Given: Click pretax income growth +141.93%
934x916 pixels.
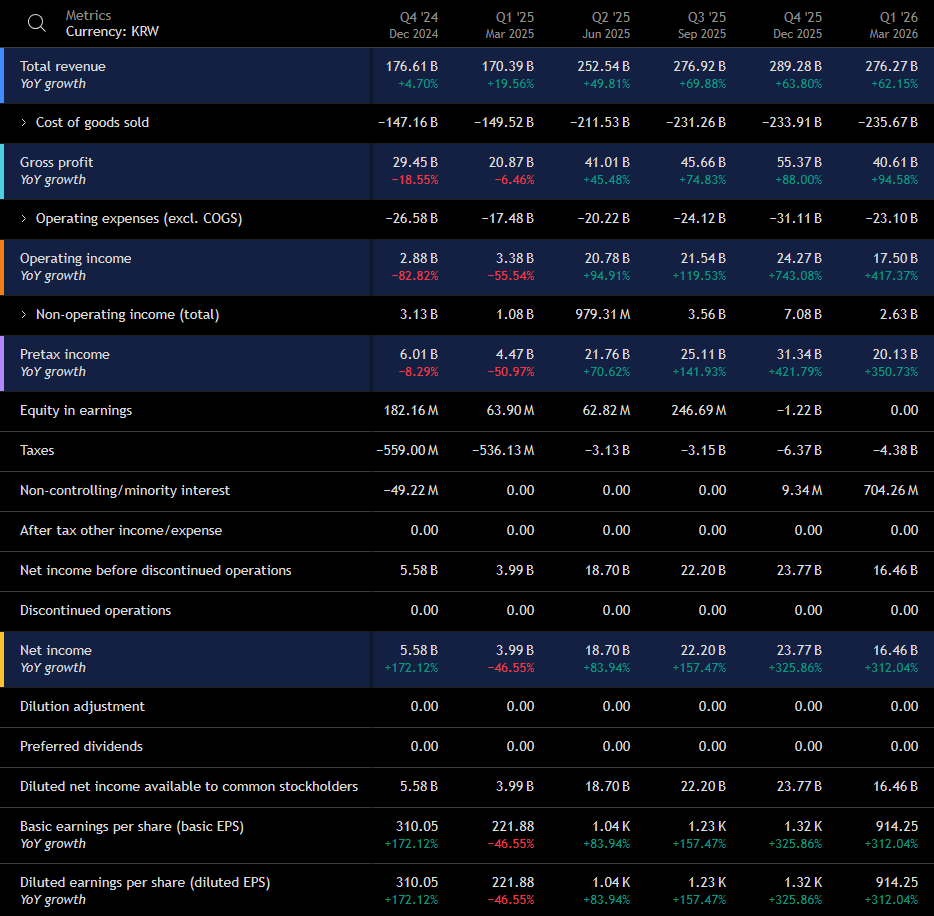Looking at the screenshot, I should pos(699,372).
